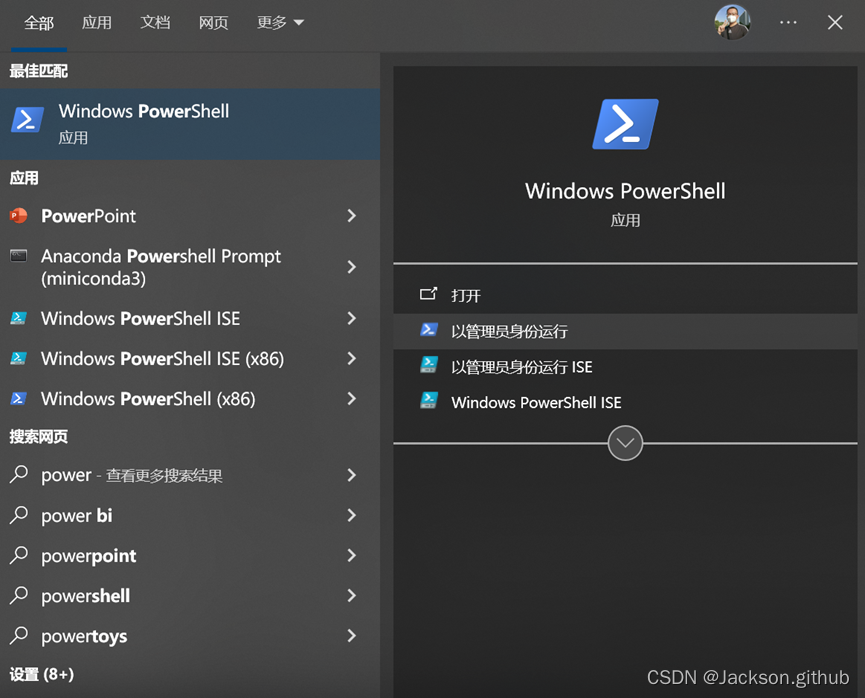Launch Windows PowerShell ISE from the preview pane
The width and height of the screenshot is (865, 698).
click(x=625, y=402)
